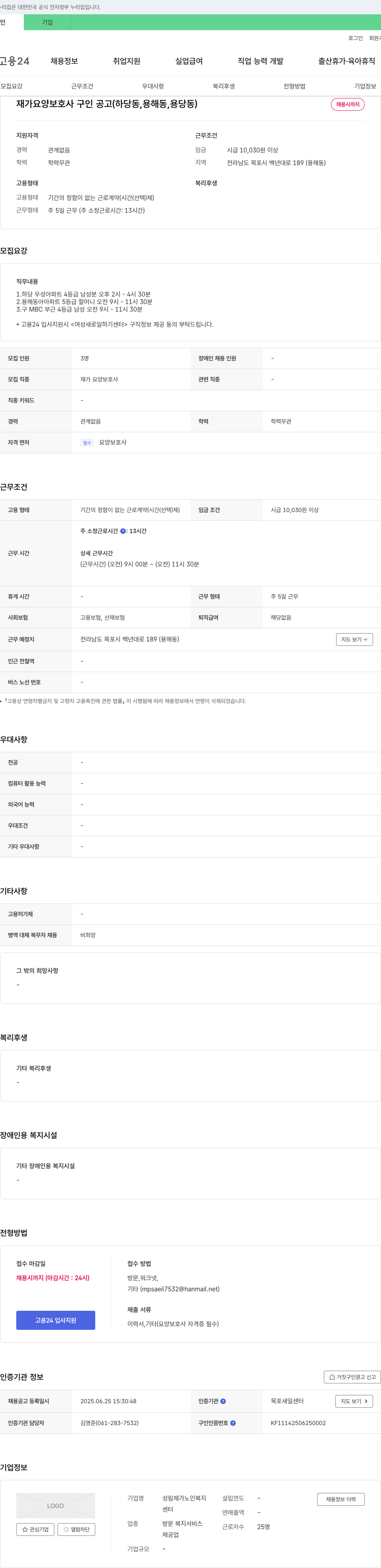Open the 직업 능력 개발 menu

(x=260, y=61)
